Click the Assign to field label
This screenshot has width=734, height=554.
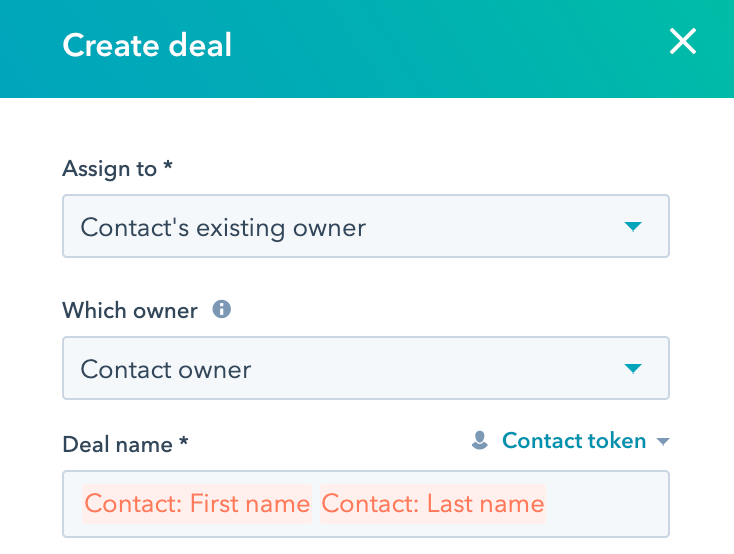(x=109, y=169)
